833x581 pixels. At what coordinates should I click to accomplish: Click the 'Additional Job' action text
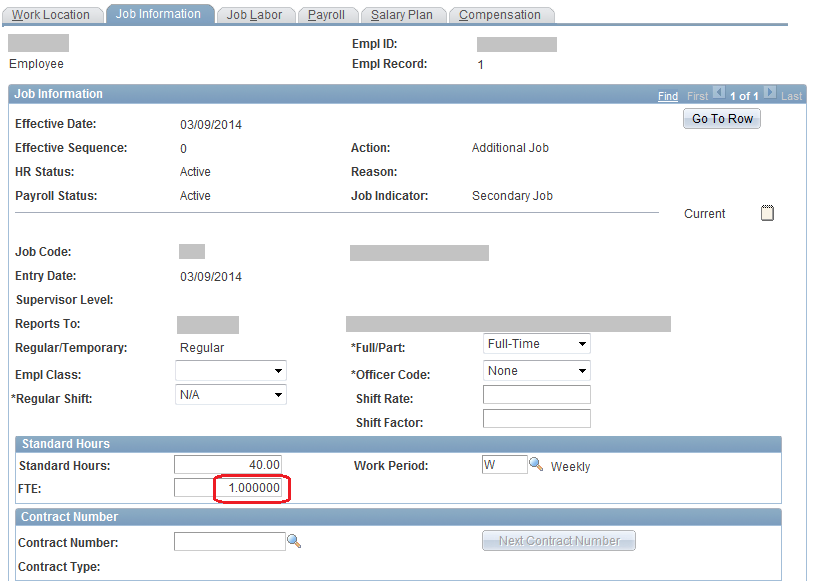point(510,148)
